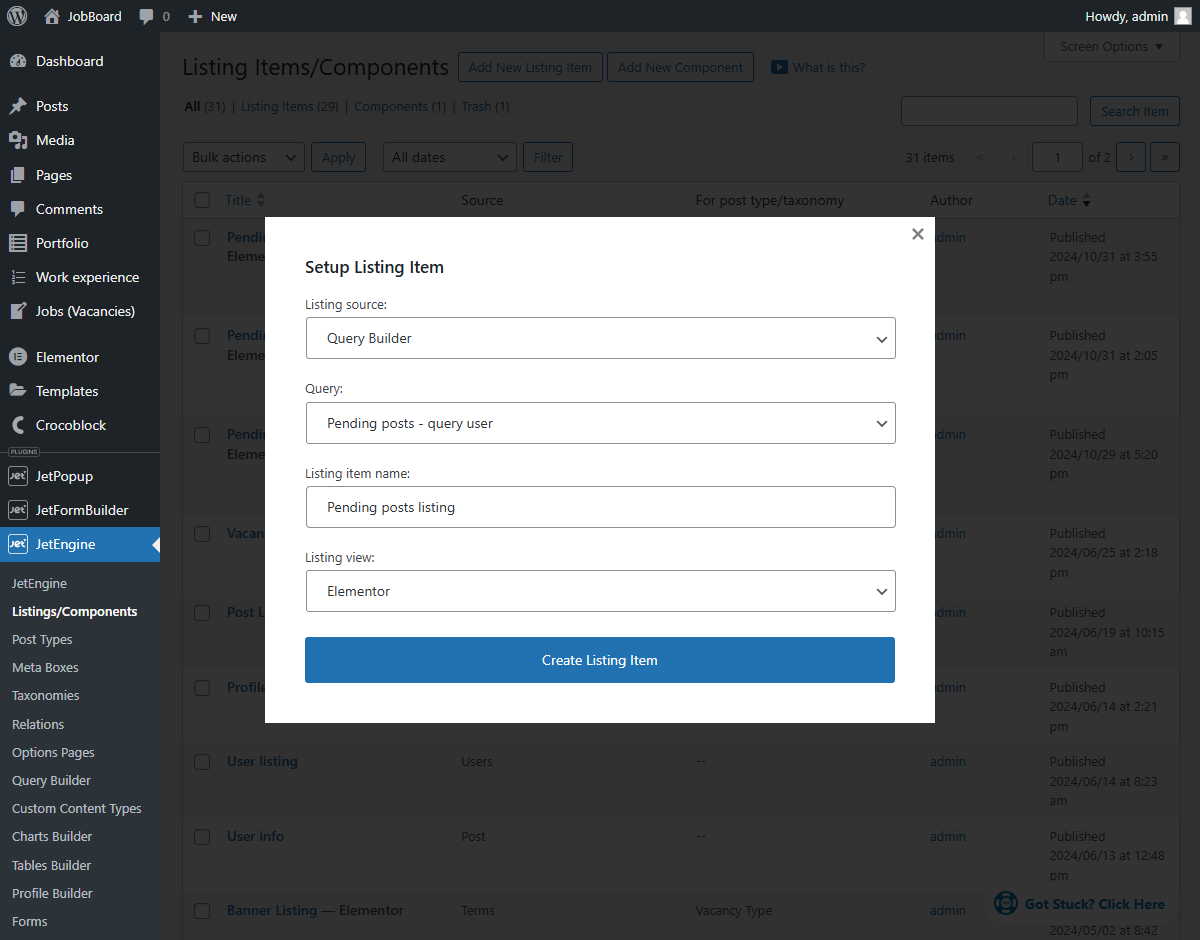1200x940 pixels.
Task: Click the WordPress logo in admin bar
Action: point(16,16)
